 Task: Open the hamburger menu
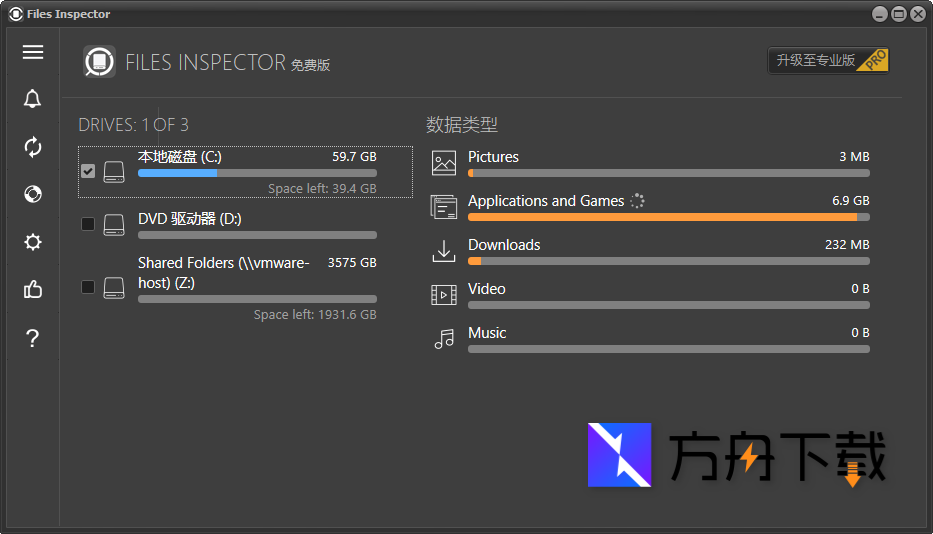click(33, 52)
